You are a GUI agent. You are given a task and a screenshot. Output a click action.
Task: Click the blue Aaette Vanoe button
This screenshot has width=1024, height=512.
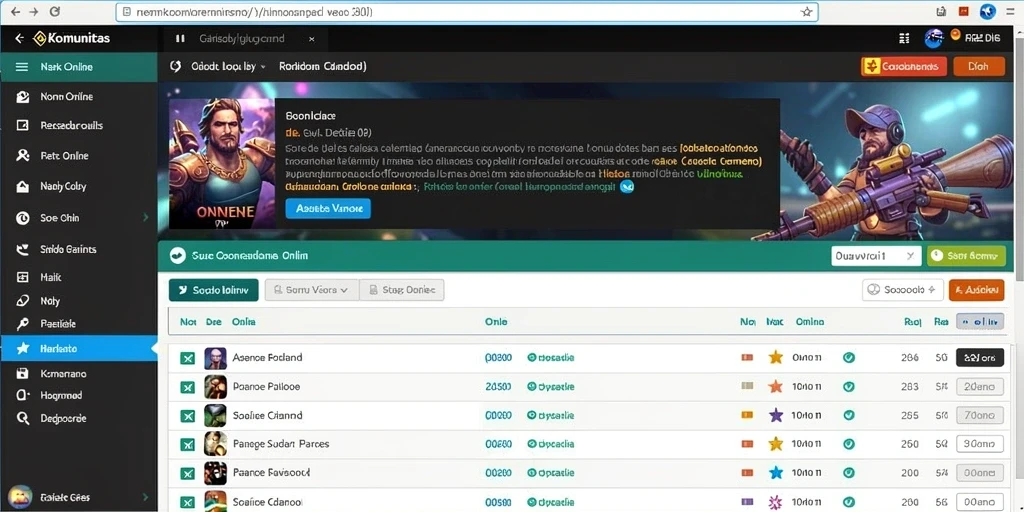[x=328, y=208]
